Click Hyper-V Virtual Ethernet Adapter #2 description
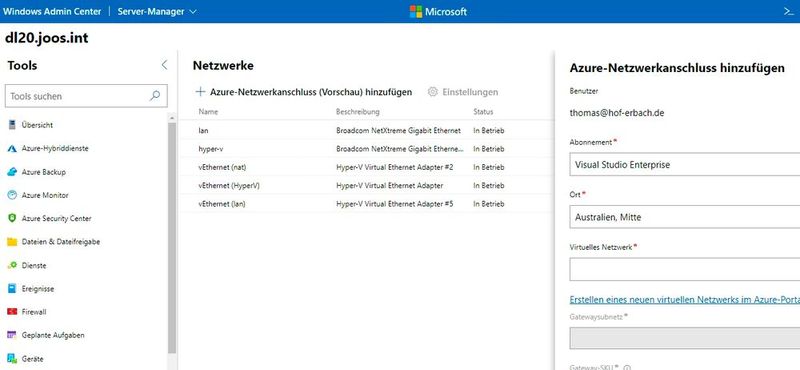 pos(395,167)
